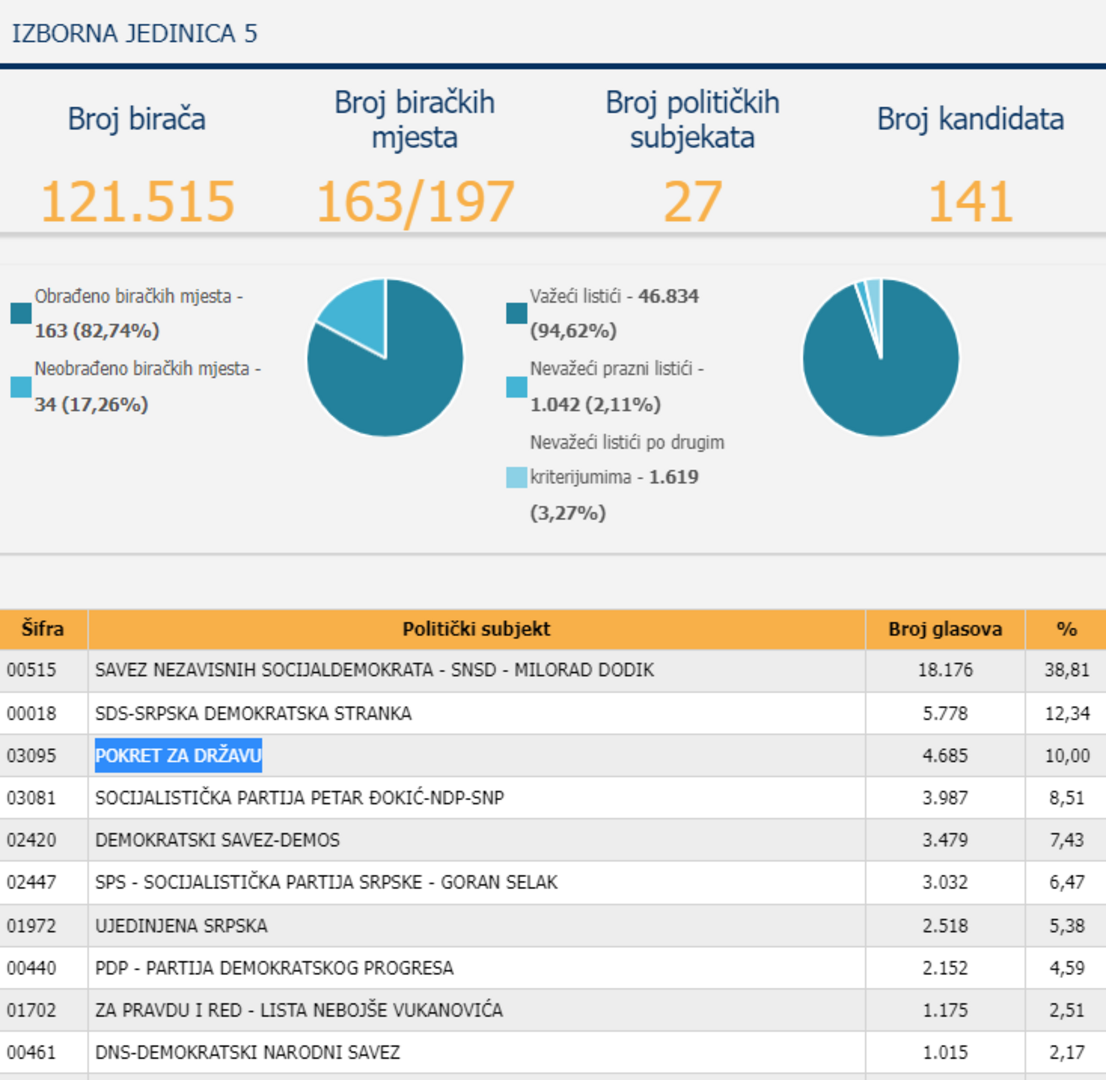Select Socijalistička Partija Petar Đokić-NDP-SNP row

point(306,798)
